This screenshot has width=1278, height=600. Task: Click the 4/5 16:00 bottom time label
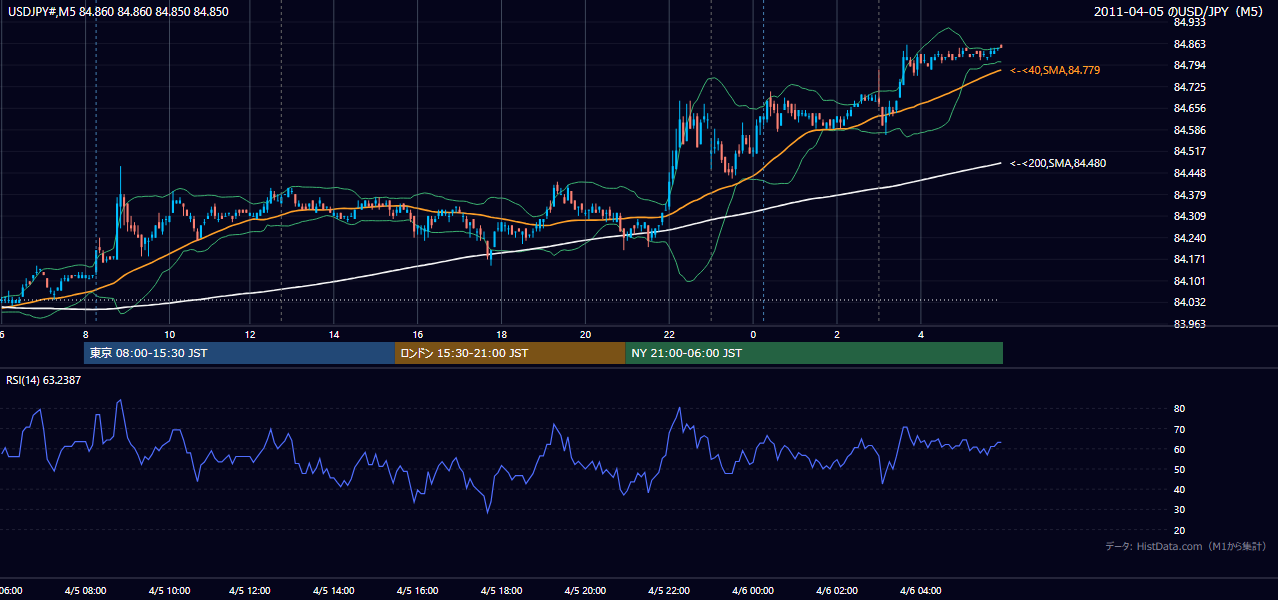417,591
